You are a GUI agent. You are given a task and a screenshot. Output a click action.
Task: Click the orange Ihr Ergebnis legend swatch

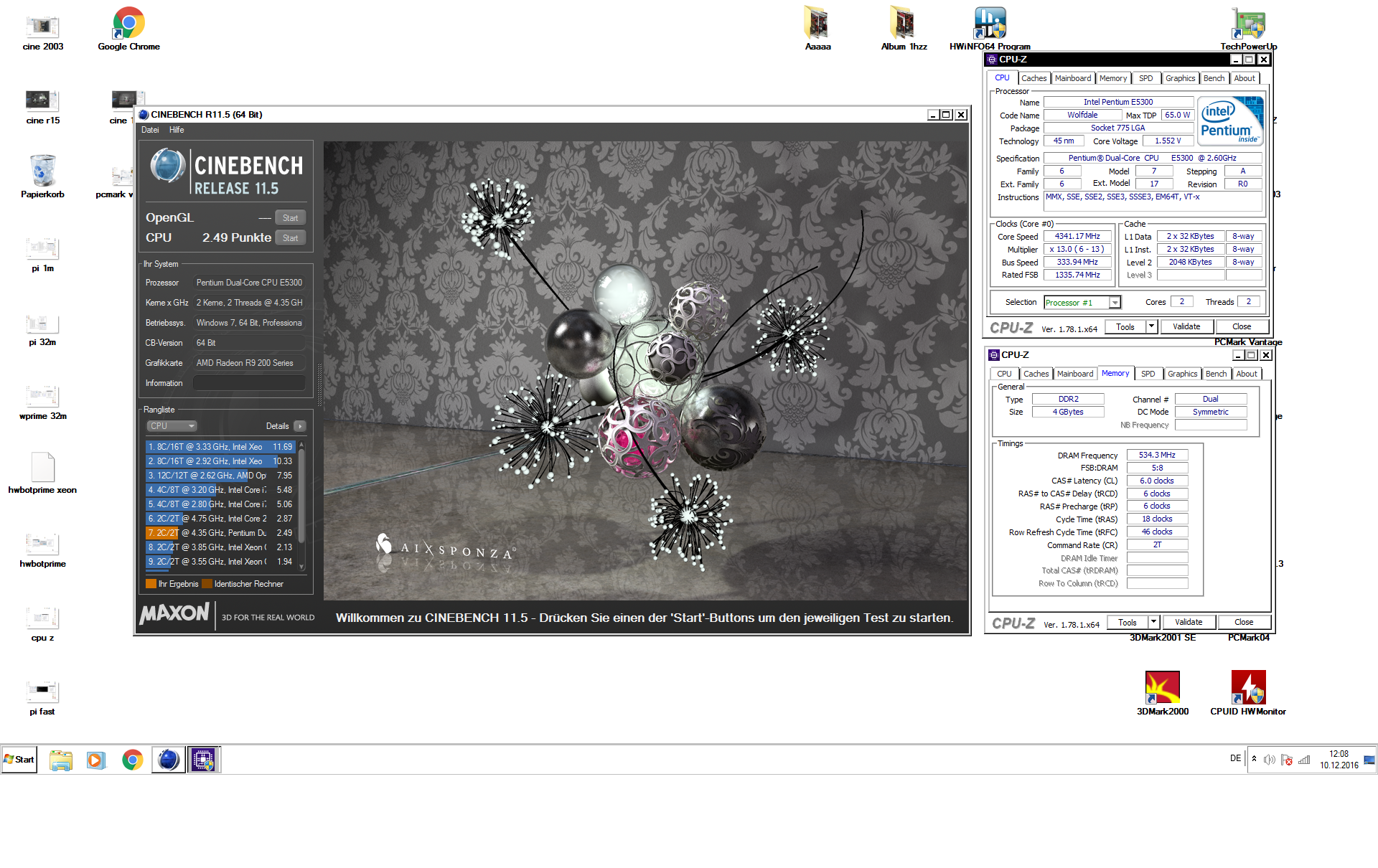point(151,584)
